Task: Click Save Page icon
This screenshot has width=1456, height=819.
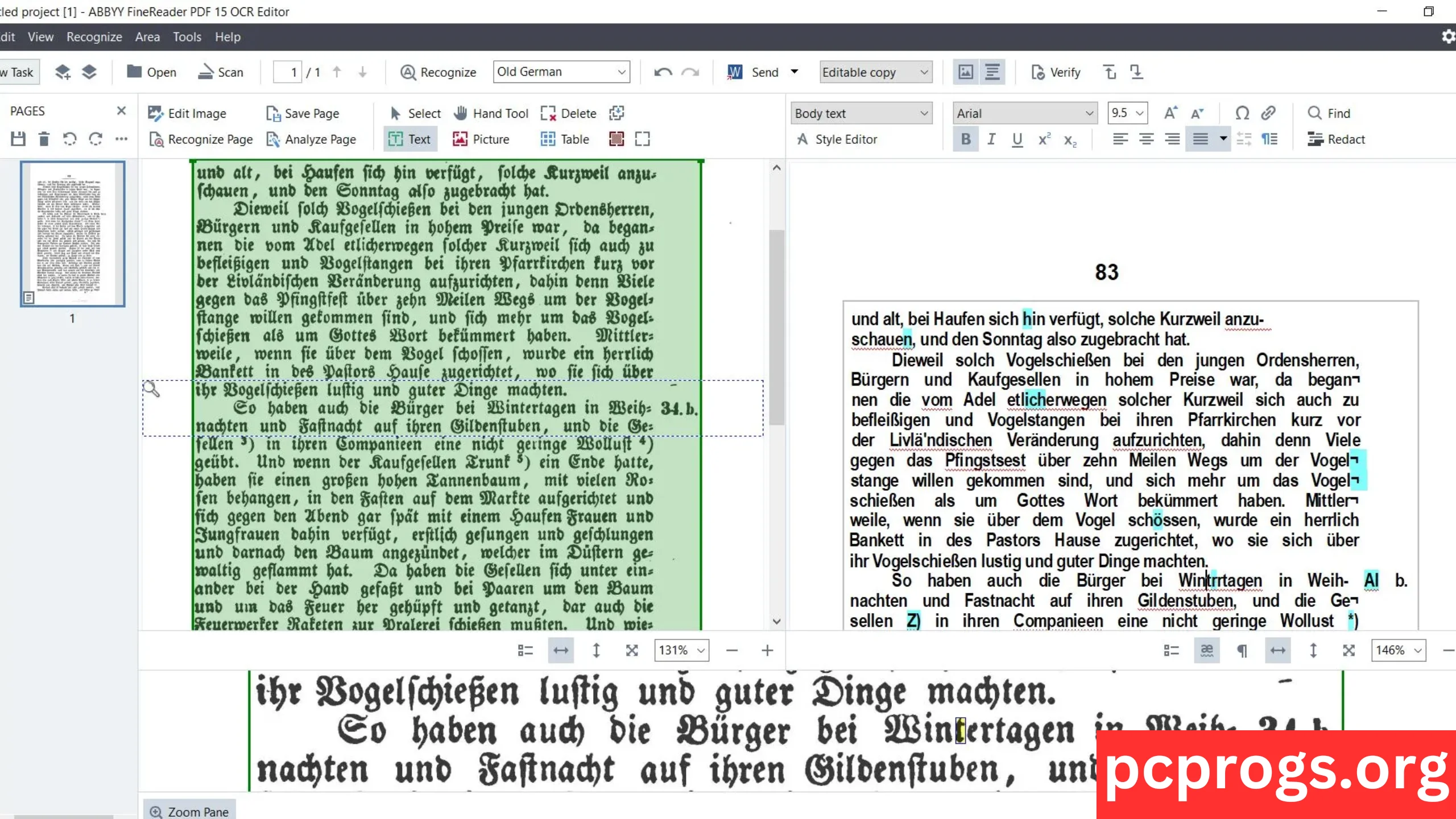Action: [x=303, y=113]
